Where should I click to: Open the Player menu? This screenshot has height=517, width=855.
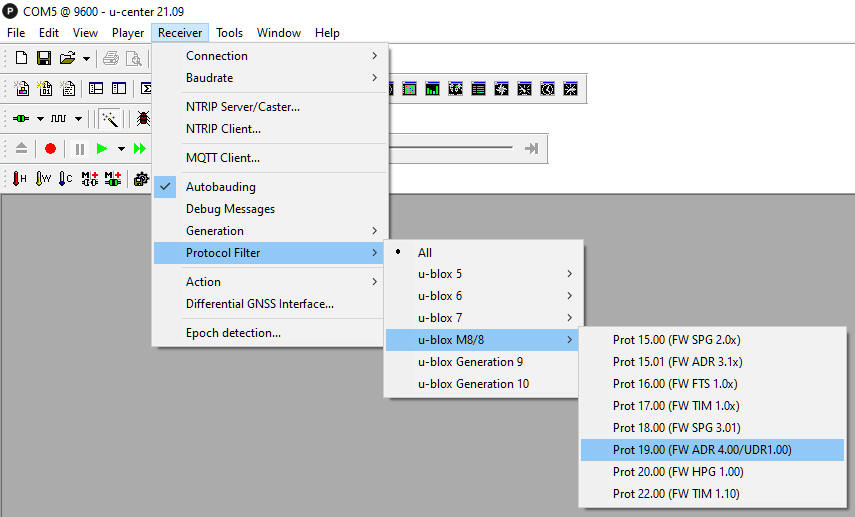point(128,33)
